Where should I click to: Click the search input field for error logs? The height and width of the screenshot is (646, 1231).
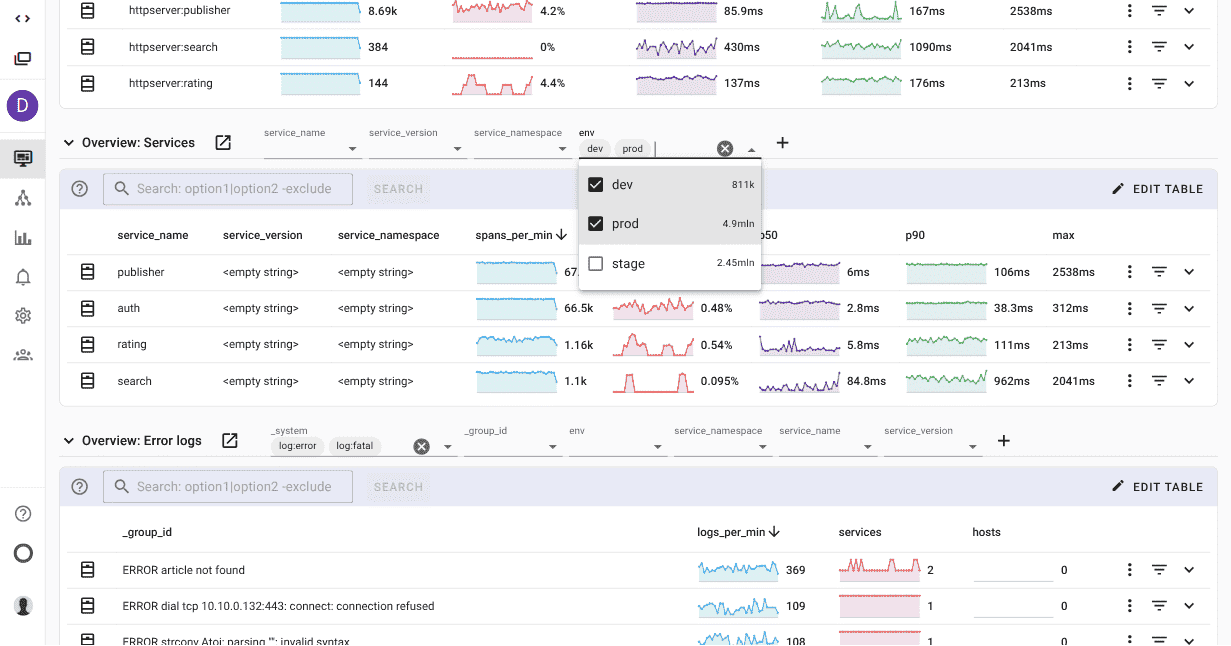pyautogui.click(x=227, y=487)
